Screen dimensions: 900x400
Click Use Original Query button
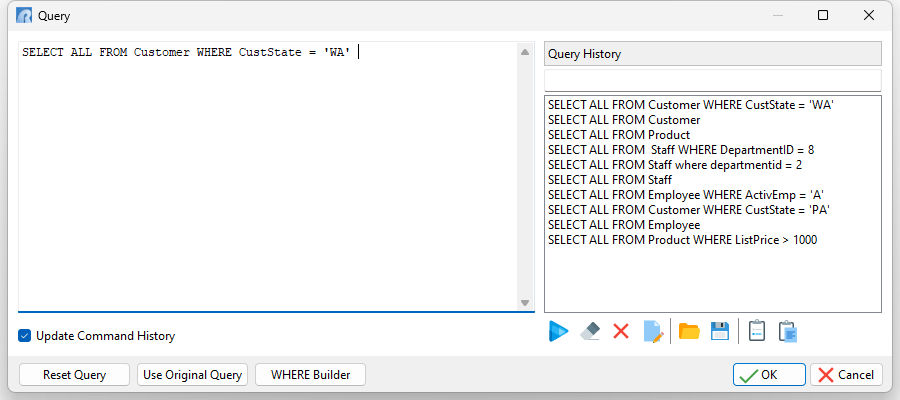(192, 375)
